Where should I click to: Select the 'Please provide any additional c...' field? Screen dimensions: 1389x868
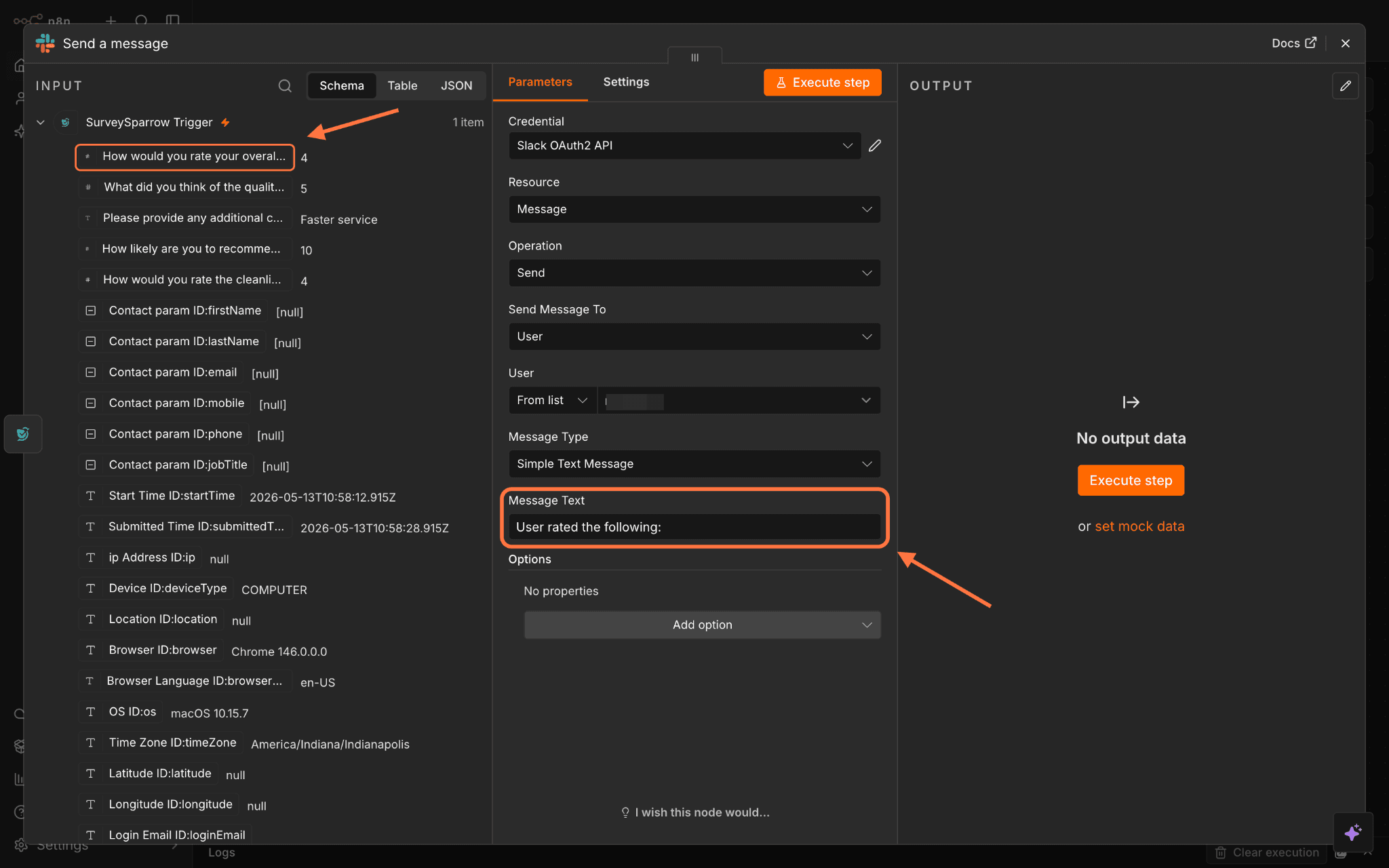pos(185,218)
